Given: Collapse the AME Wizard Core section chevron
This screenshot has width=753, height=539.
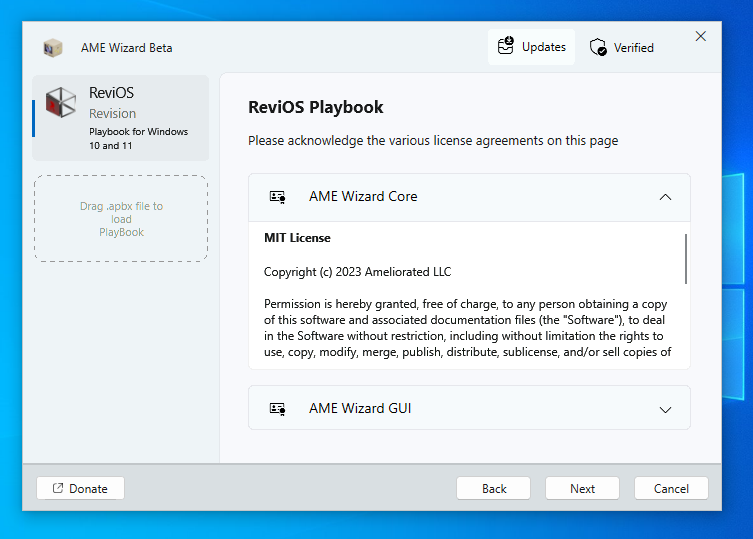Looking at the screenshot, I should pyautogui.click(x=665, y=197).
